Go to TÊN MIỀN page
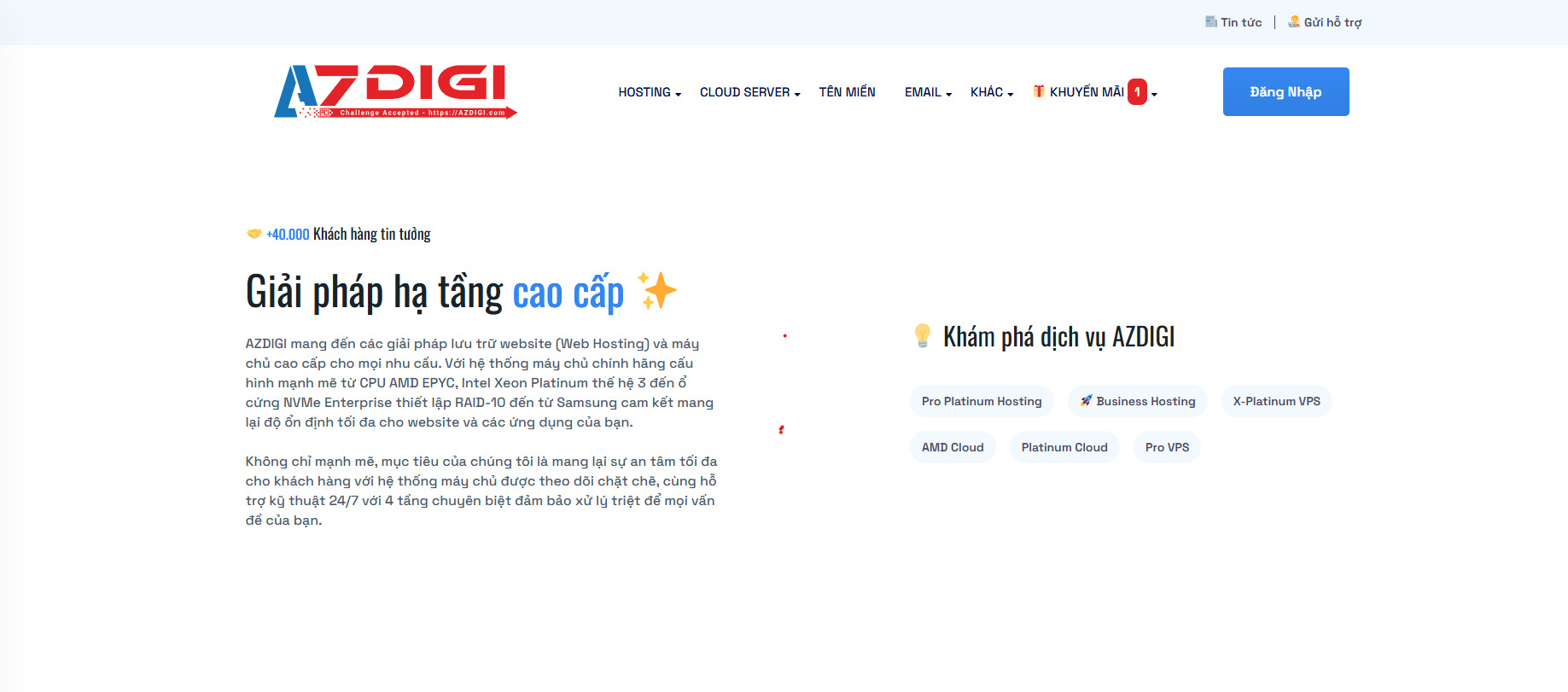Image resolution: width=1568 pixels, height=692 pixels. click(847, 92)
